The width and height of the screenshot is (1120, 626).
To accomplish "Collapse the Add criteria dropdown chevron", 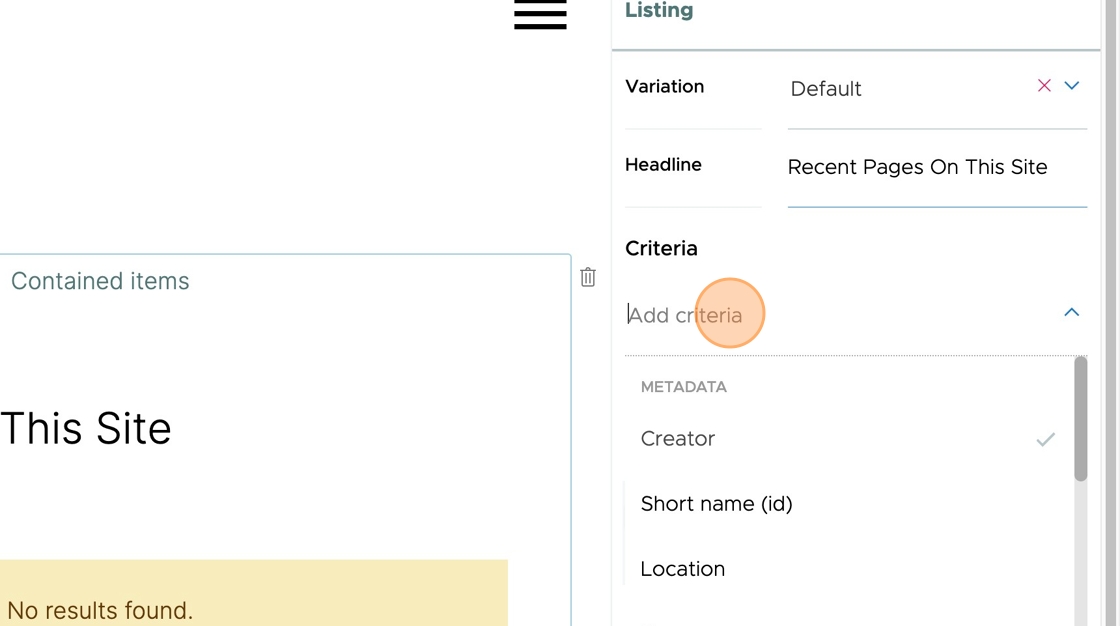I will click(1071, 312).
